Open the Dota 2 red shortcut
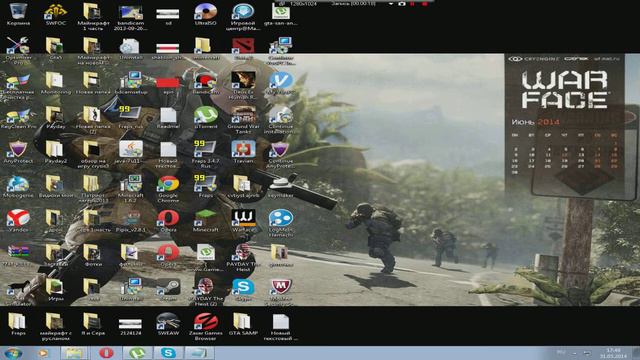This screenshot has width=640, height=360. [x=243, y=48]
